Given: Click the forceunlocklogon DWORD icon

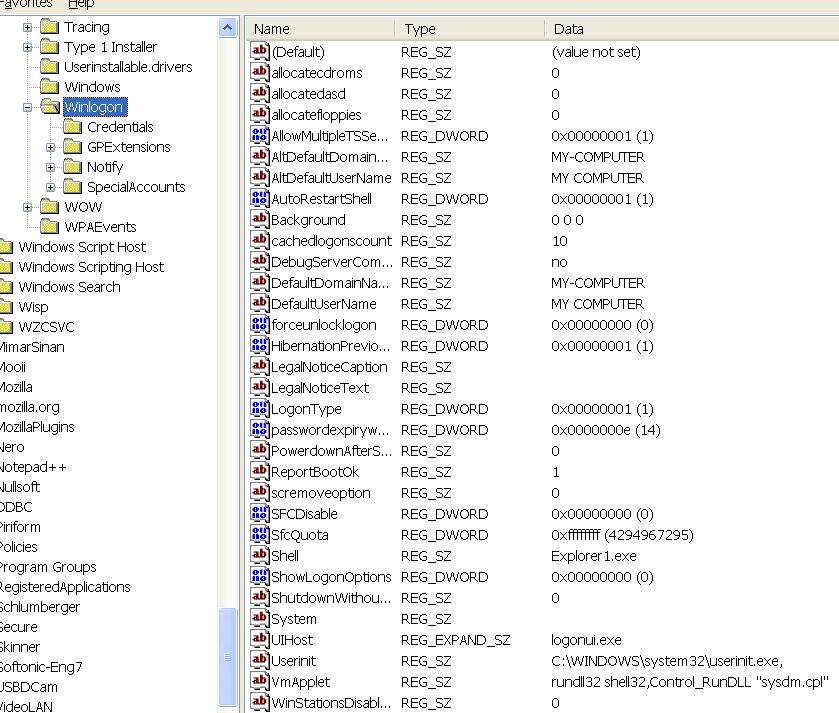Looking at the screenshot, I should click(x=260, y=324).
